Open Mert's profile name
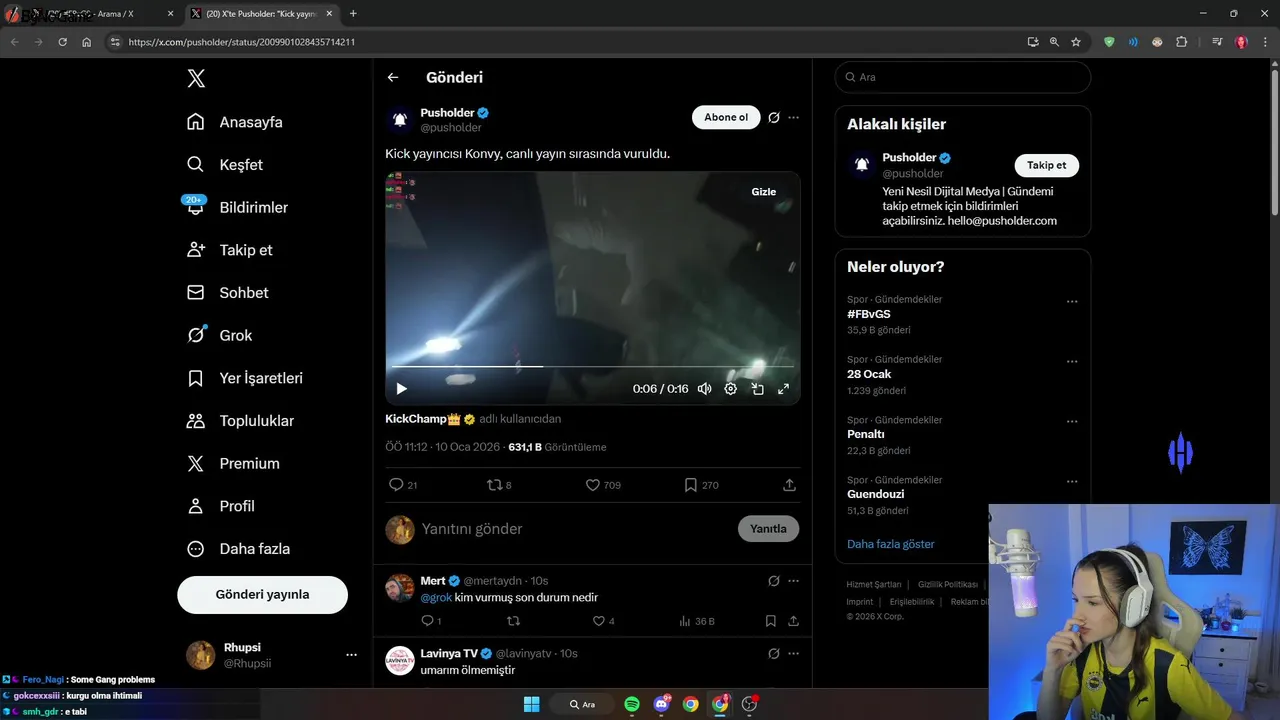 click(x=433, y=581)
